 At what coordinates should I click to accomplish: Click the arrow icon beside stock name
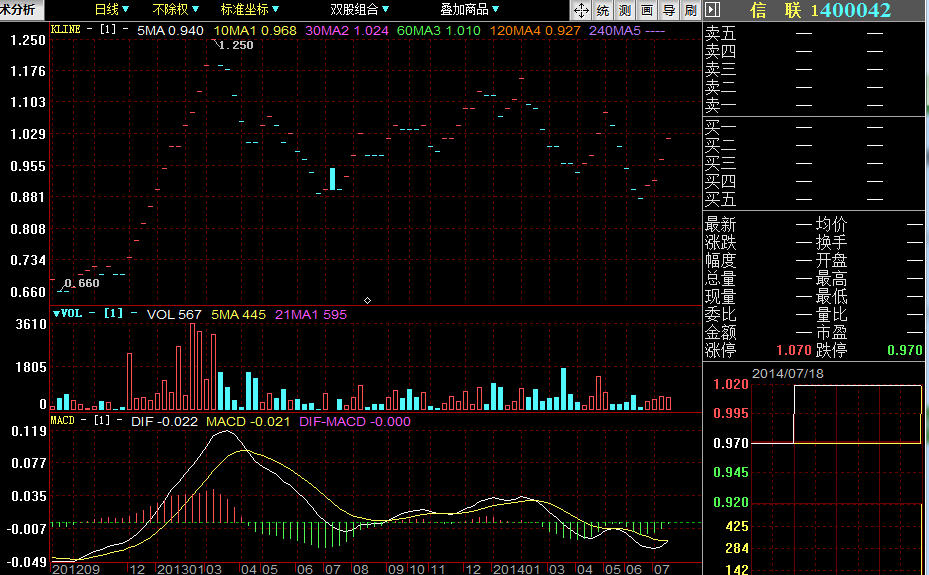[712, 10]
